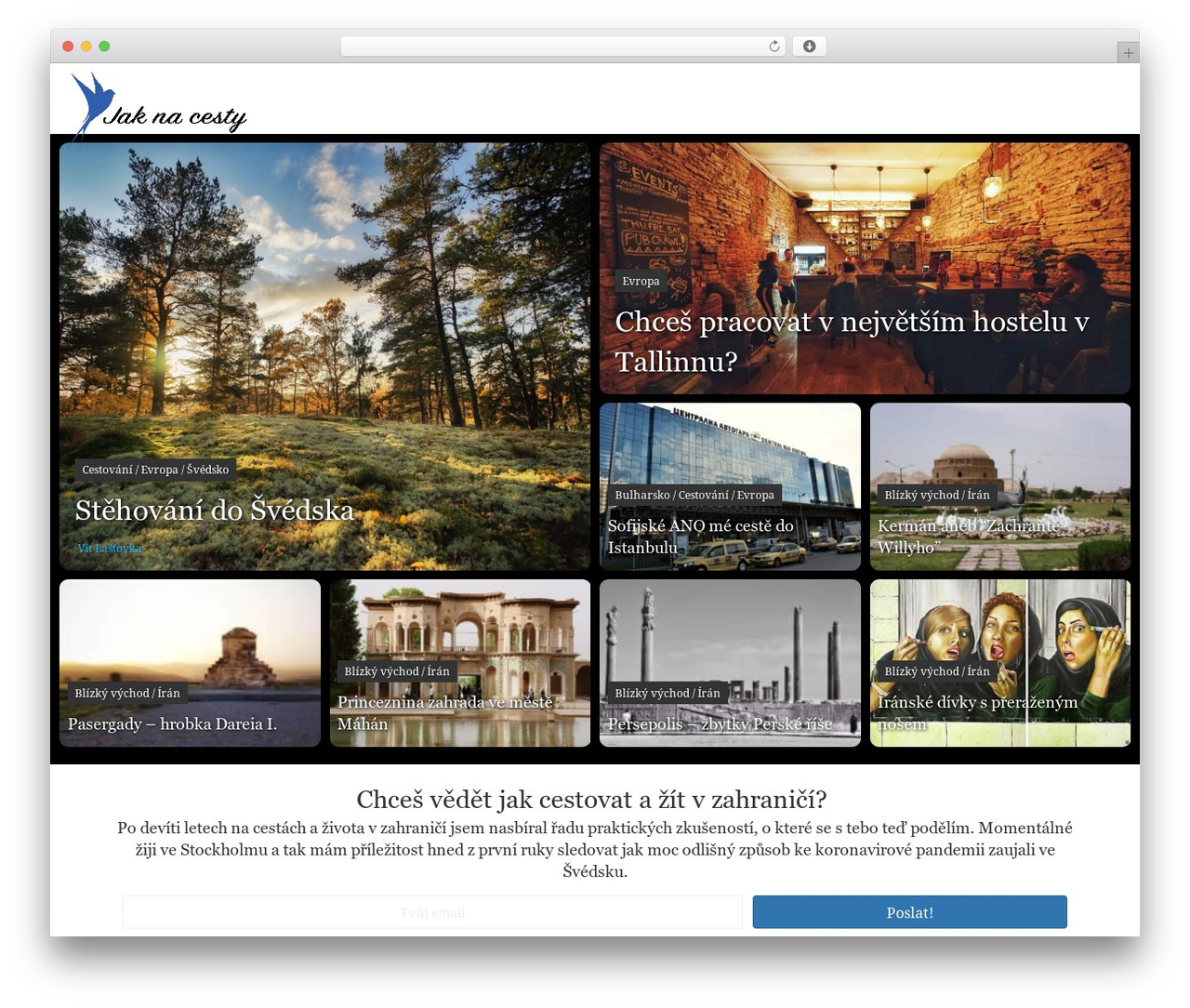1190x1008 pixels.
Task: Click Blízký východ / Írán tag on Persepolis card
Action: point(668,693)
